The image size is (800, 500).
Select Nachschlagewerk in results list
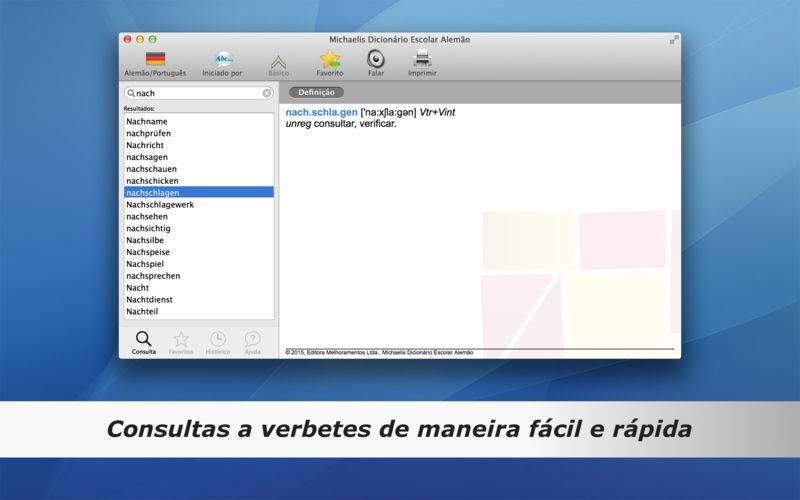click(x=199, y=205)
